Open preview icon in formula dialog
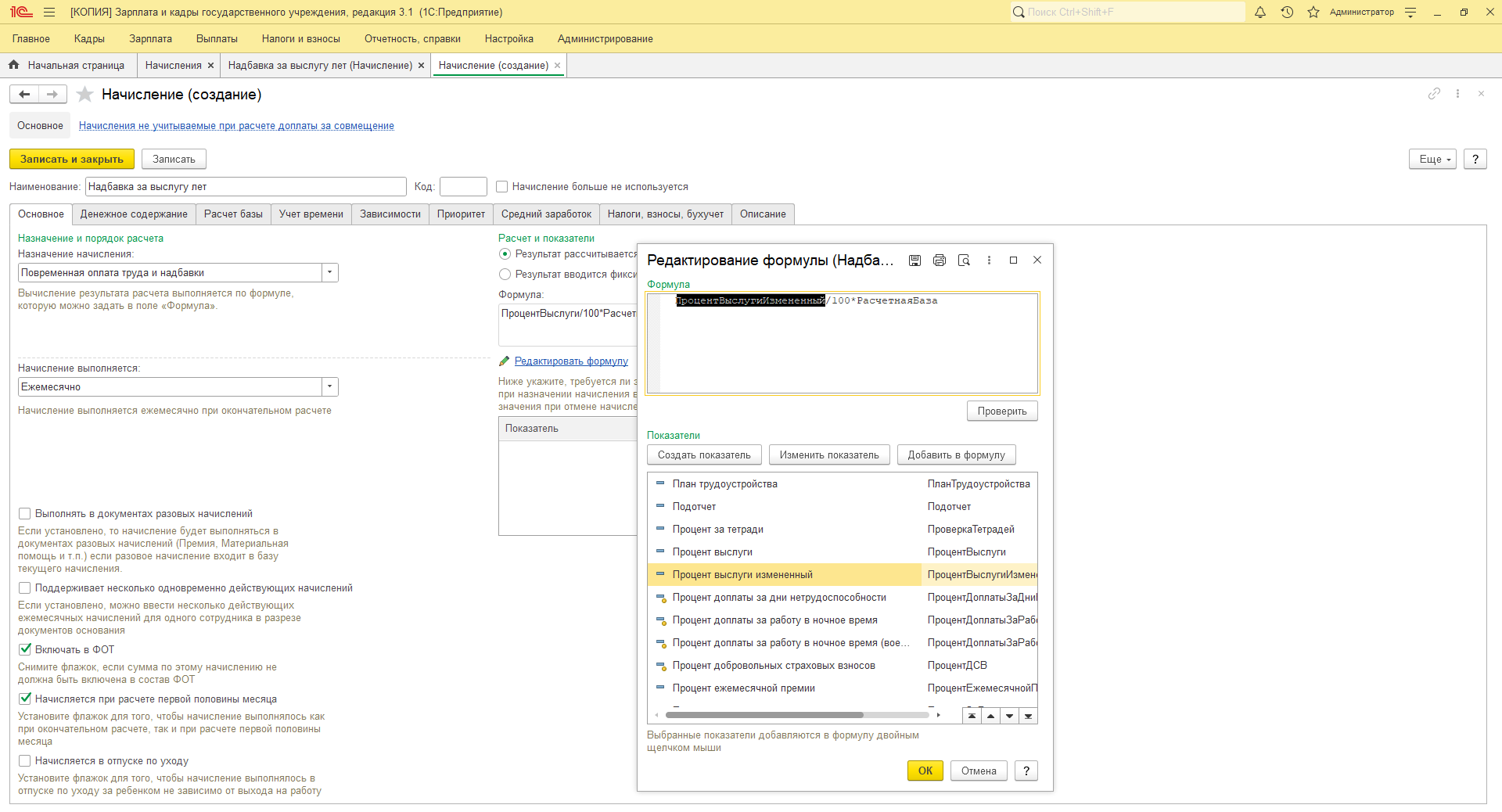This screenshot has height=812, width=1502. (964, 260)
